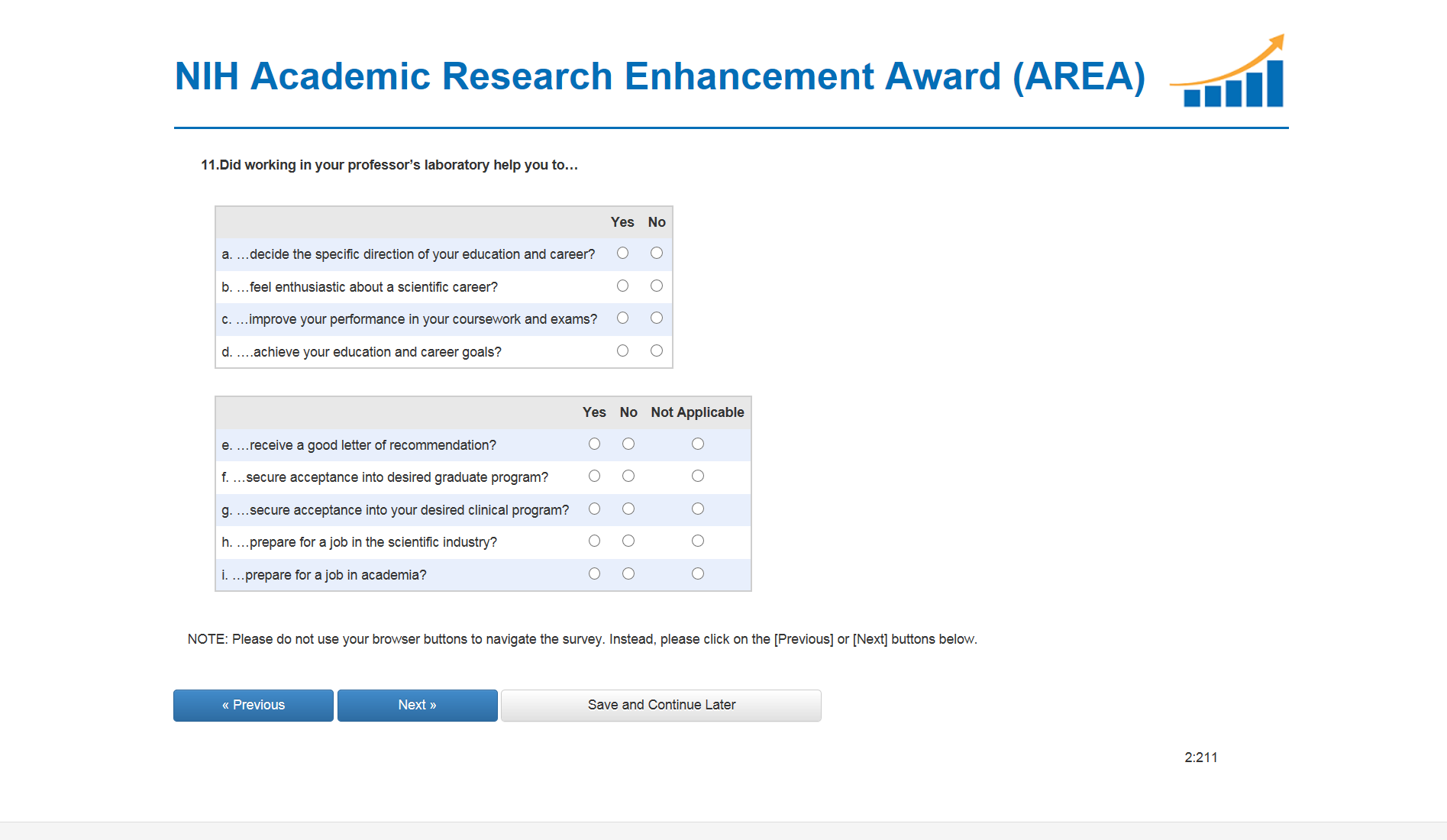Click the bar chart logo icon
Screen dimensions: 1447x840
[x=1229, y=73]
